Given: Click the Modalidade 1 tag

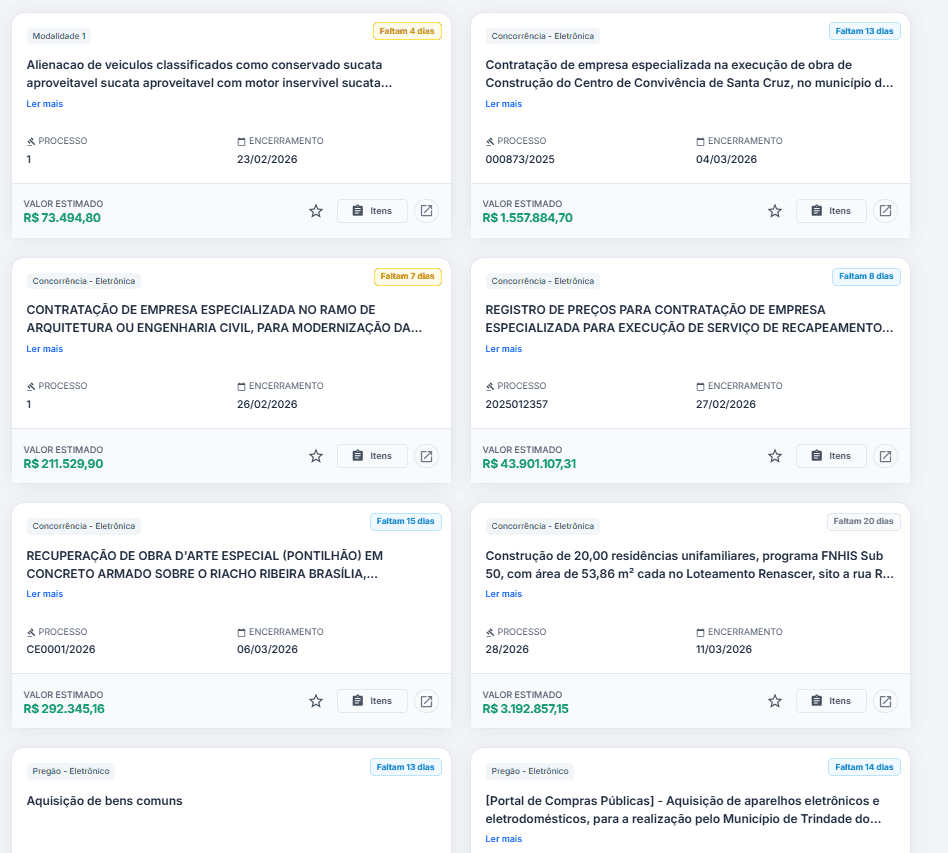Looking at the screenshot, I should pos(60,34).
